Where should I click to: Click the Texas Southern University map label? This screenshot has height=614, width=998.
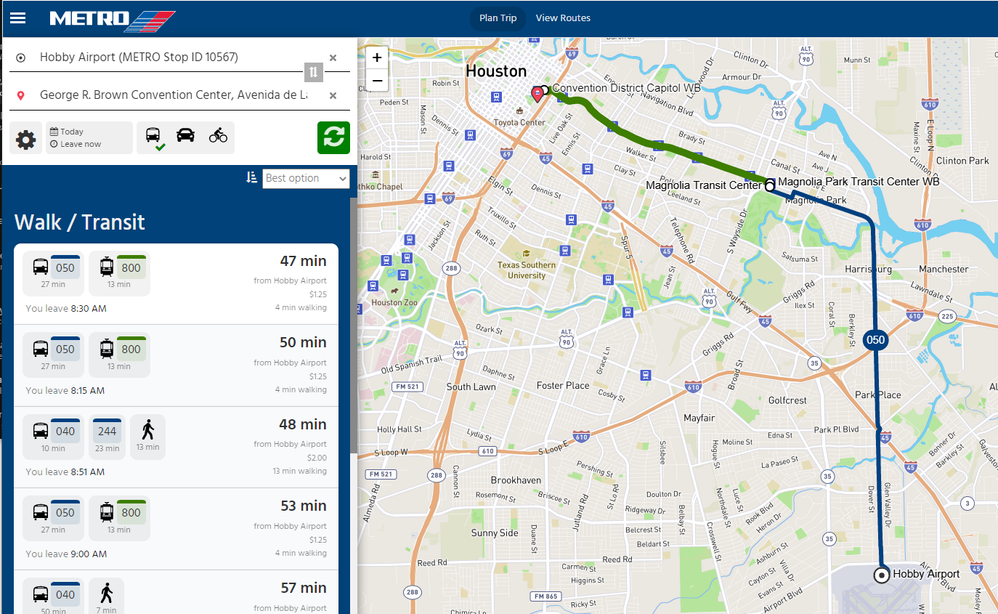click(526, 270)
